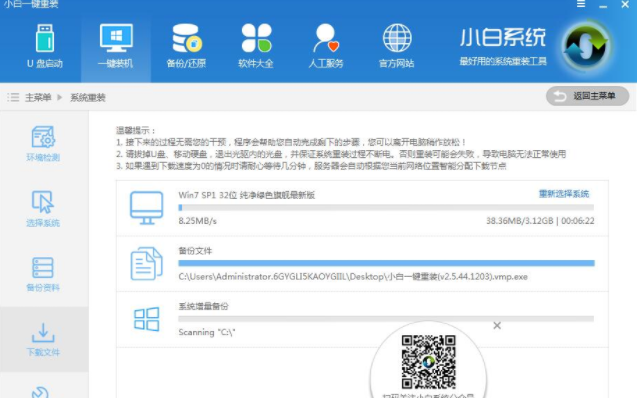Select 环境检测 sidebar step
This screenshot has height=398, width=639.
43,144
